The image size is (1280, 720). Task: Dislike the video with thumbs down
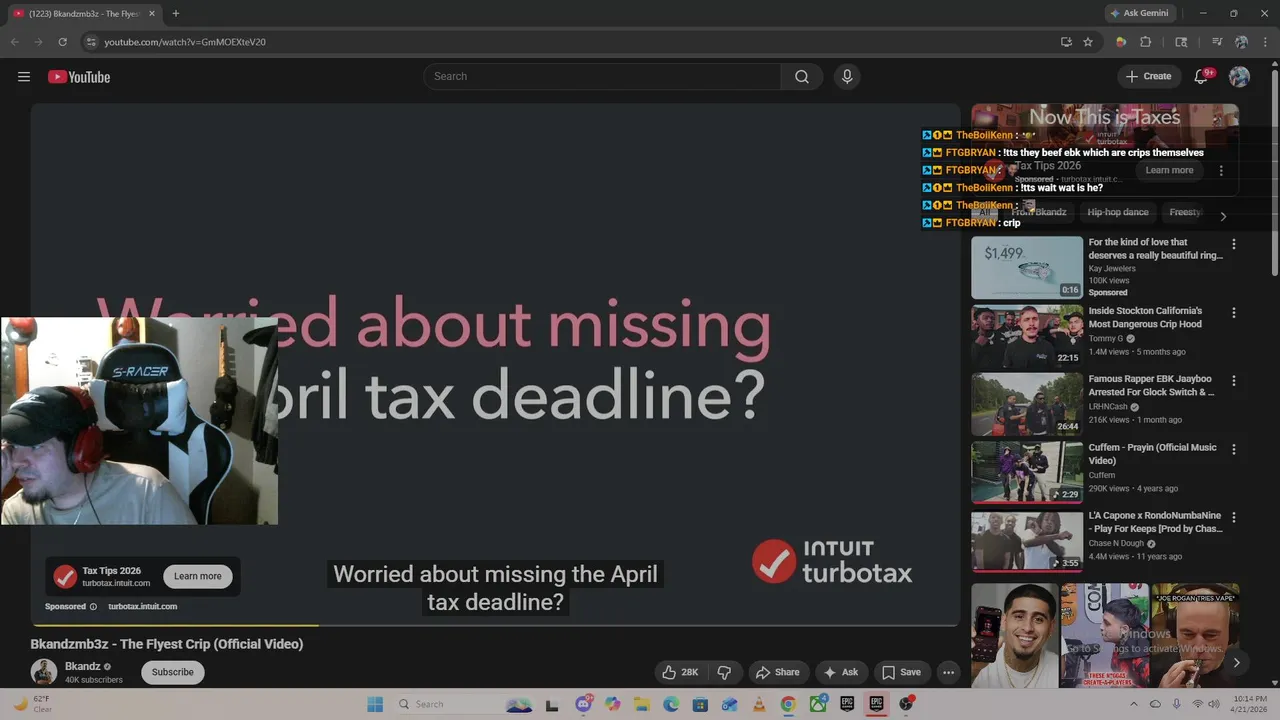click(x=725, y=672)
